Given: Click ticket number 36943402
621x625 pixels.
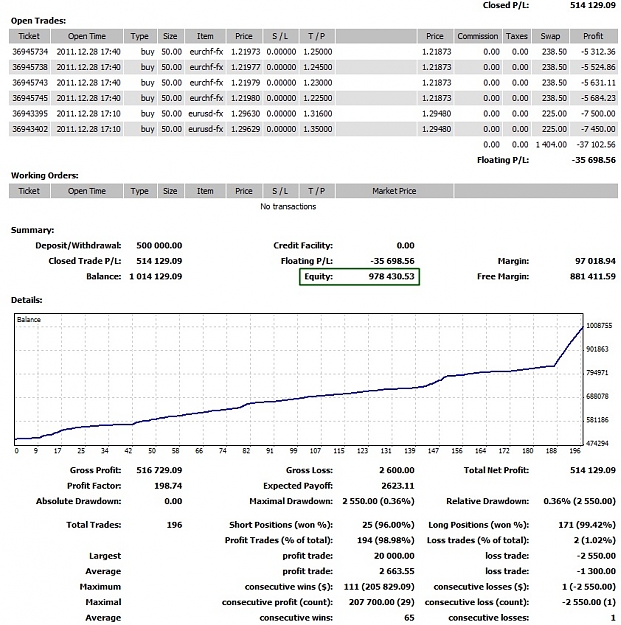Looking at the screenshot, I should (x=30, y=129).
